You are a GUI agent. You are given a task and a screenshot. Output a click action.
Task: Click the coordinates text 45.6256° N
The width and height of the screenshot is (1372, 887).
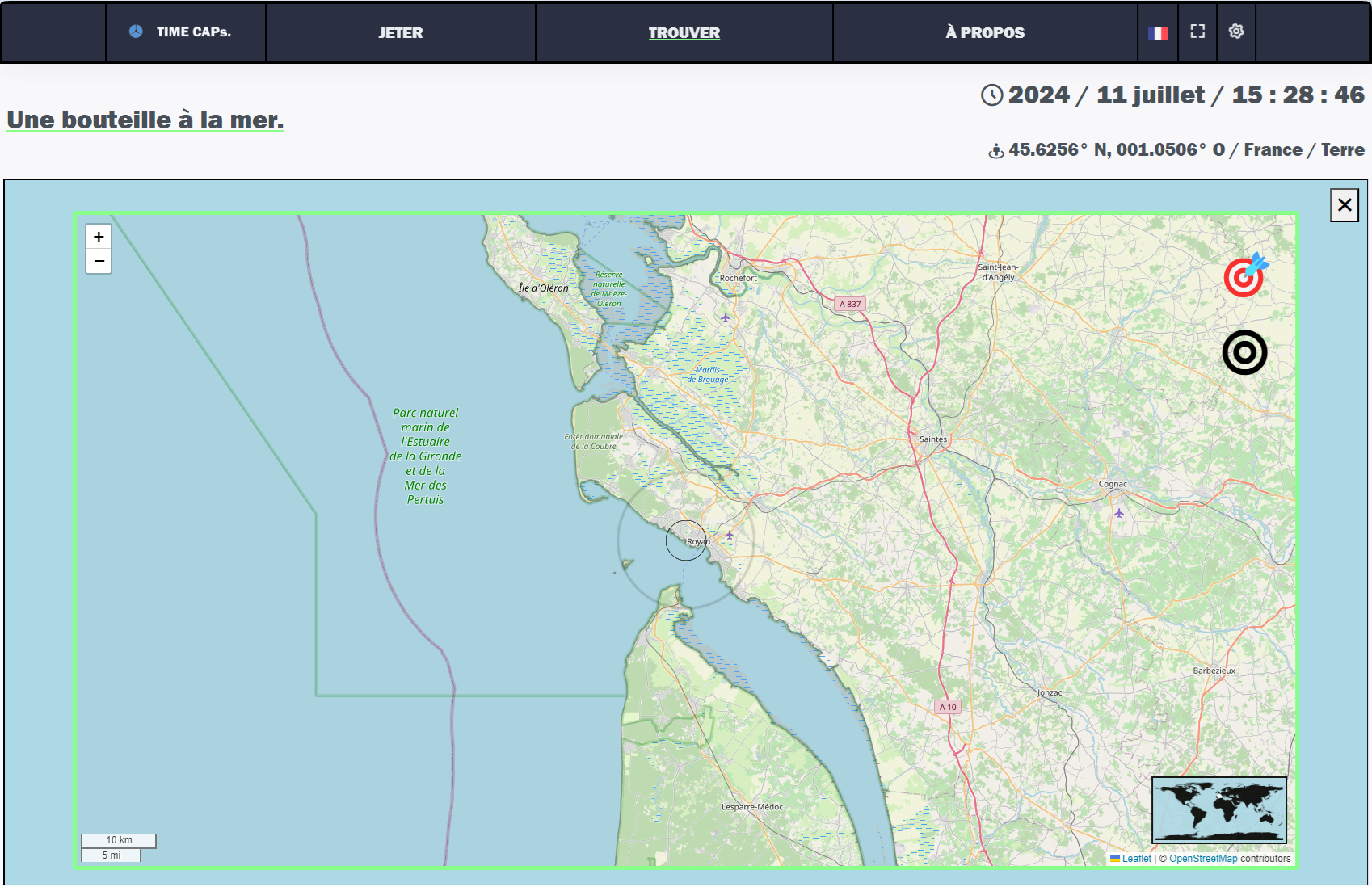click(x=1049, y=150)
